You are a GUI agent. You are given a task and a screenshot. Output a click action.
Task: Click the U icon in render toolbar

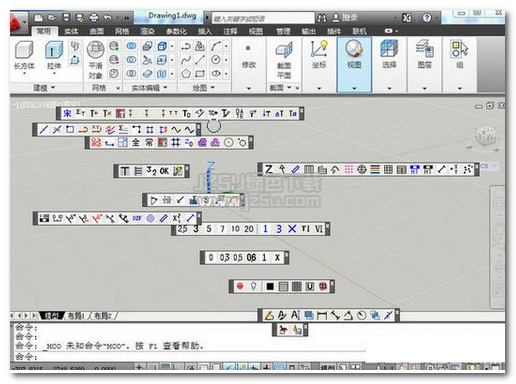pyautogui.click(x=310, y=286)
